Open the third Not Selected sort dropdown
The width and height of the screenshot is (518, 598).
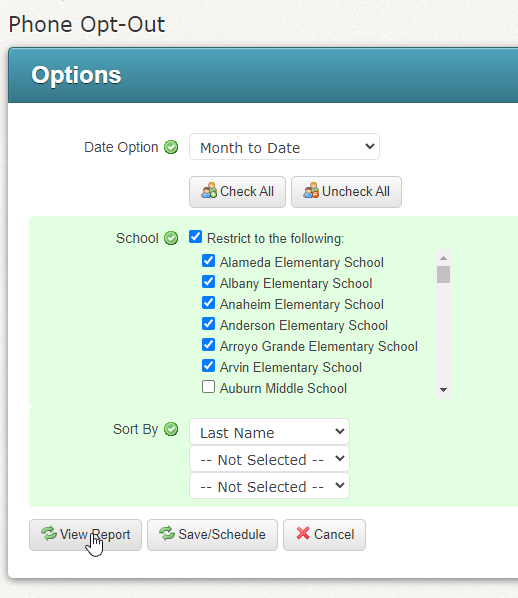[x=269, y=486]
